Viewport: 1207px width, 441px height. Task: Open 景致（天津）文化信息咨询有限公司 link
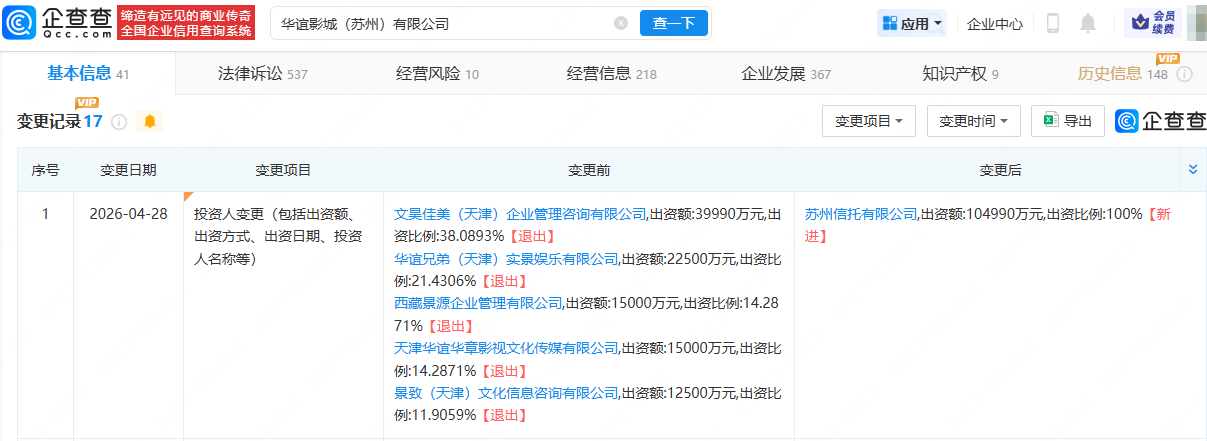[x=507, y=393]
